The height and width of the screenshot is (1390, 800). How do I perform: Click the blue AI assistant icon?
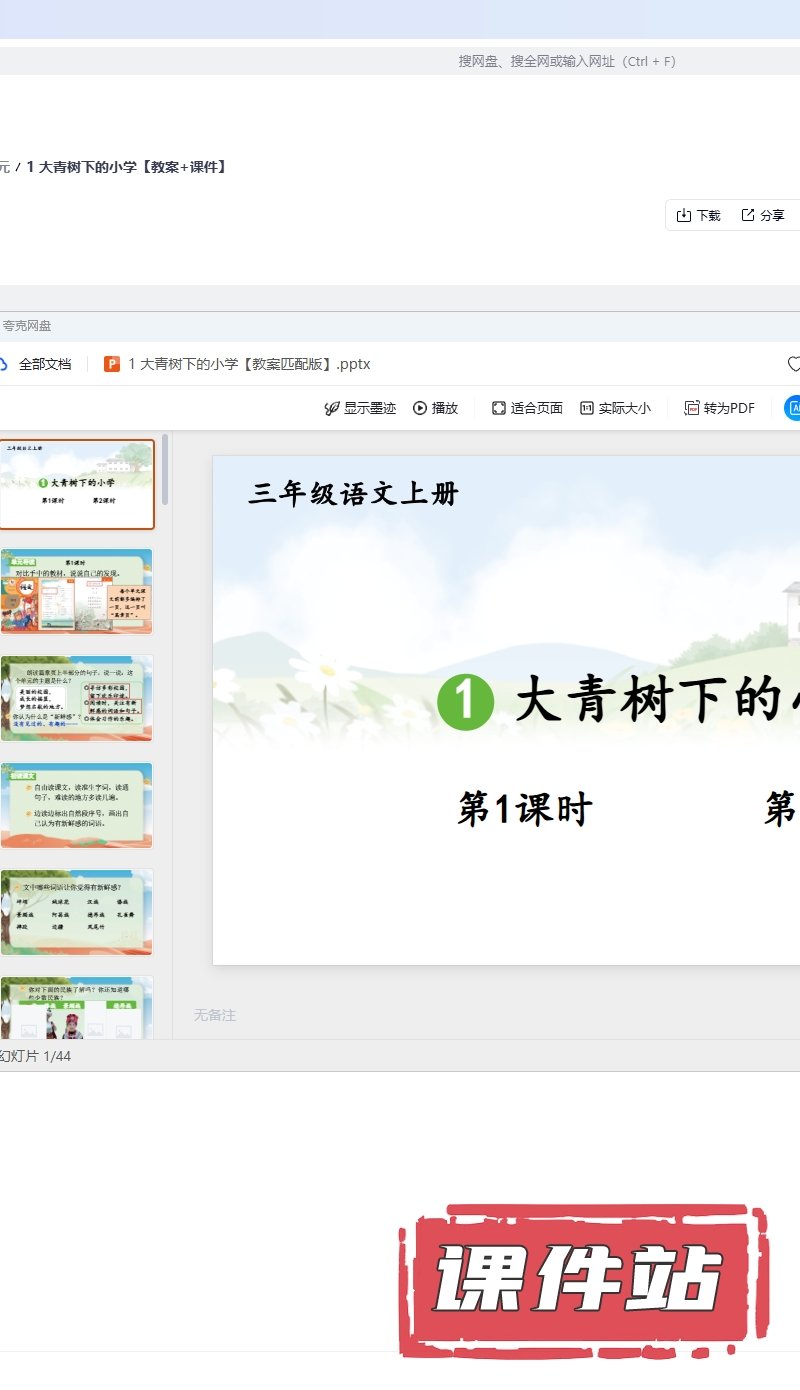point(793,408)
